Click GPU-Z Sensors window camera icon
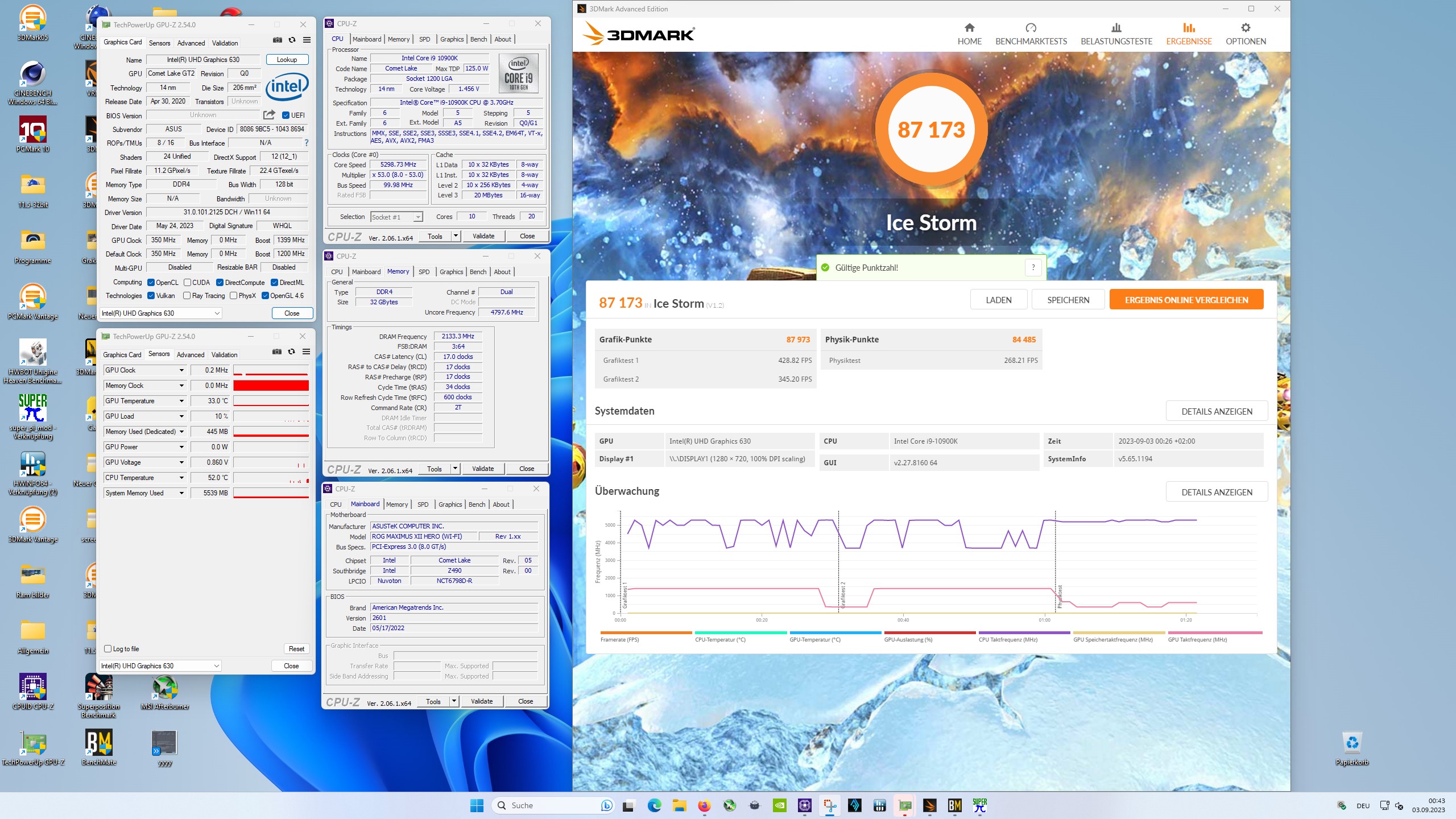 pyautogui.click(x=277, y=351)
